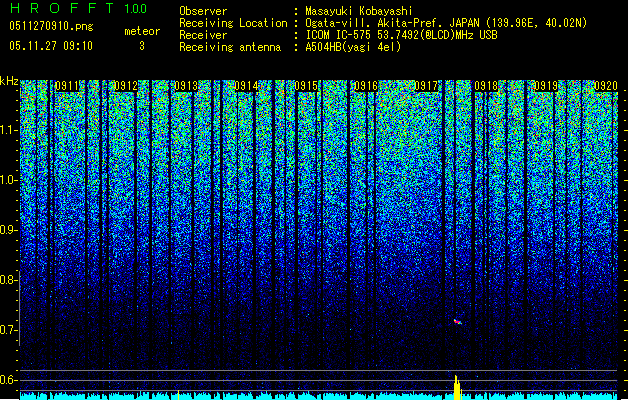Click the 1.1 frequency axis label
Screen dimensions: 629x400
[9, 130]
